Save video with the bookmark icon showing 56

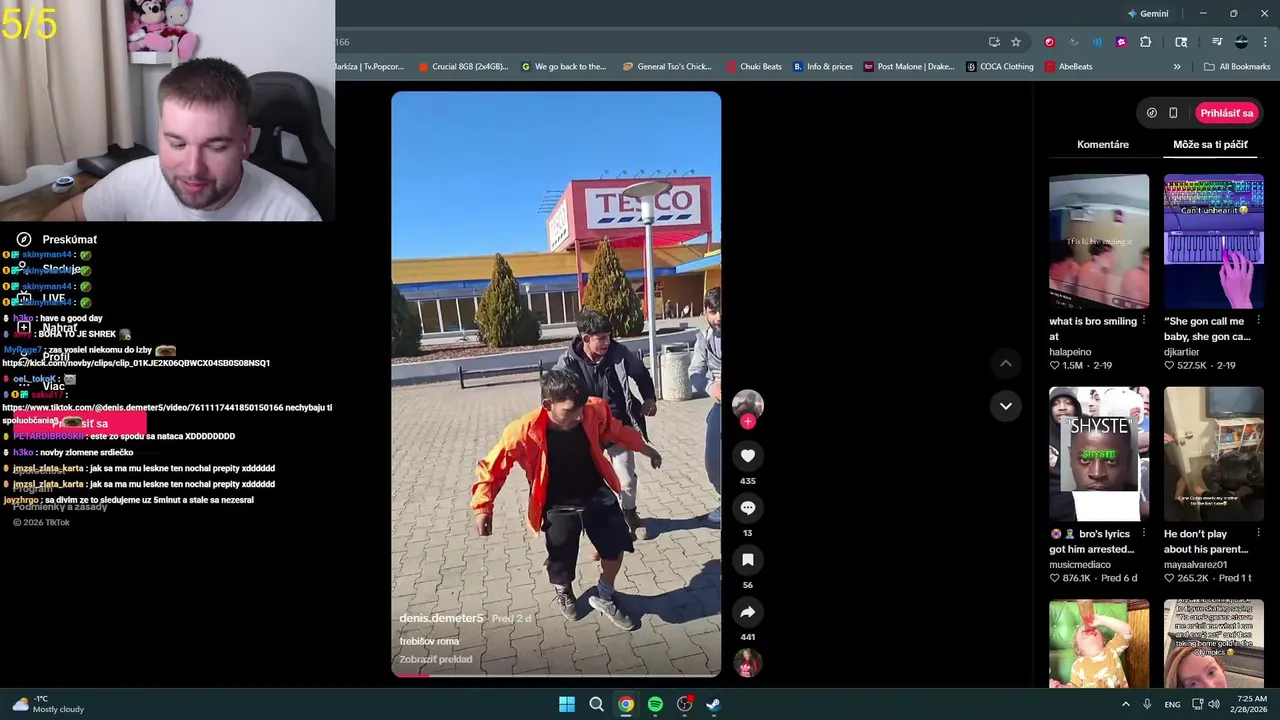[x=747, y=560]
